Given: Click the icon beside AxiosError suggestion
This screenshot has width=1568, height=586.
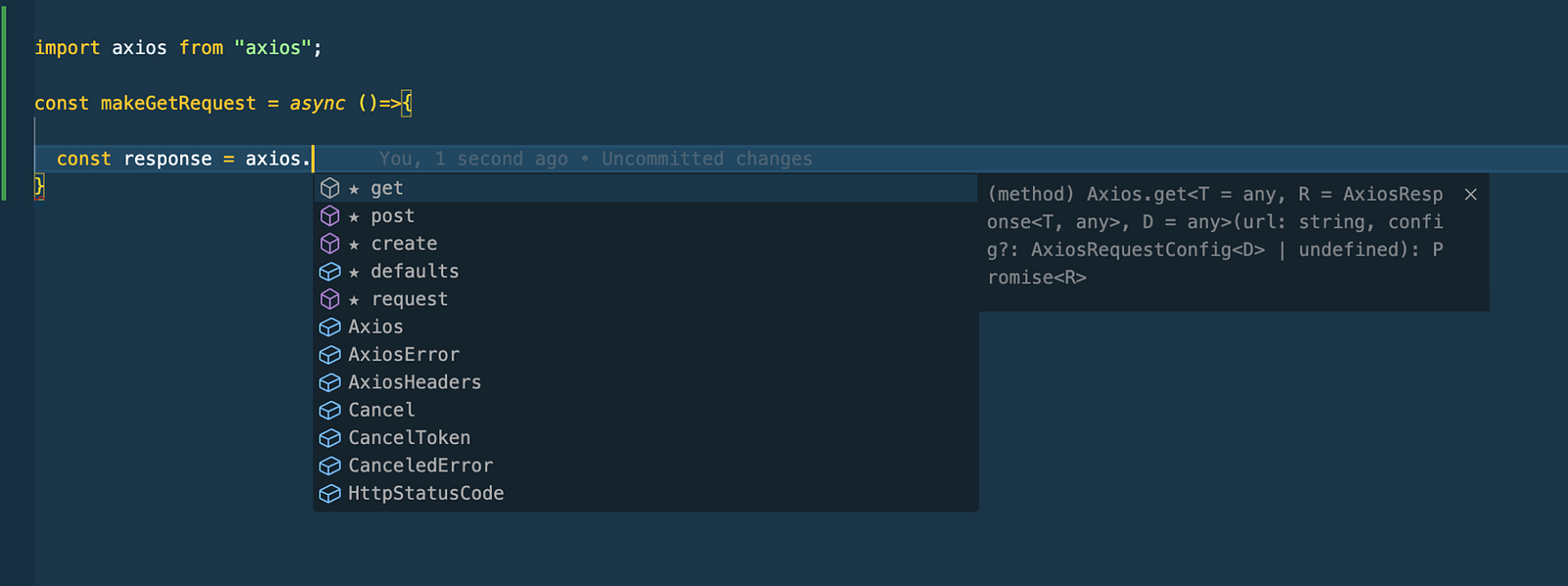Looking at the screenshot, I should [330, 355].
